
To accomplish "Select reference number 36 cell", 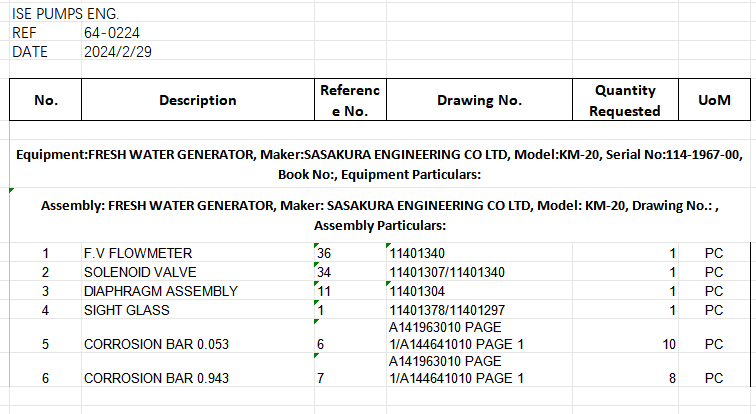I will 351,253.
